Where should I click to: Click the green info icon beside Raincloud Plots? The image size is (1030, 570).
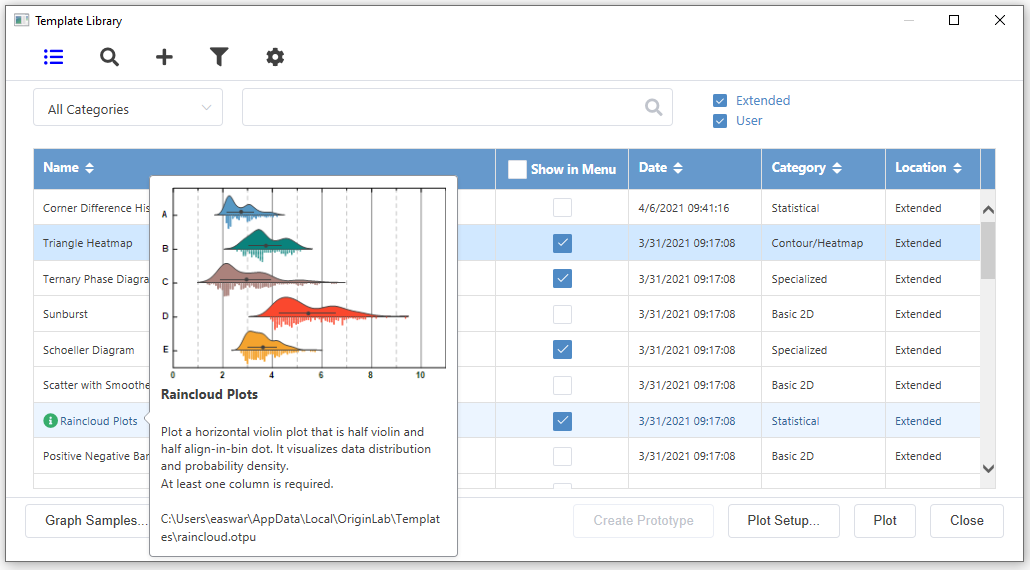click(x=50, y=421)
